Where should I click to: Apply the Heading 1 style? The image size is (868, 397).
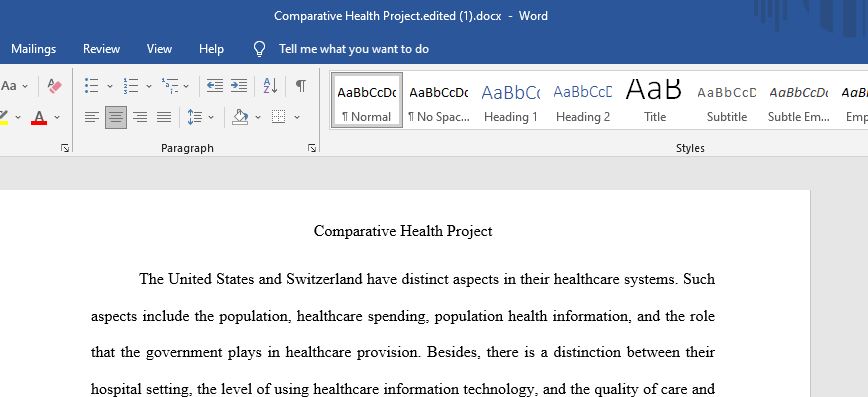point(510,101)
